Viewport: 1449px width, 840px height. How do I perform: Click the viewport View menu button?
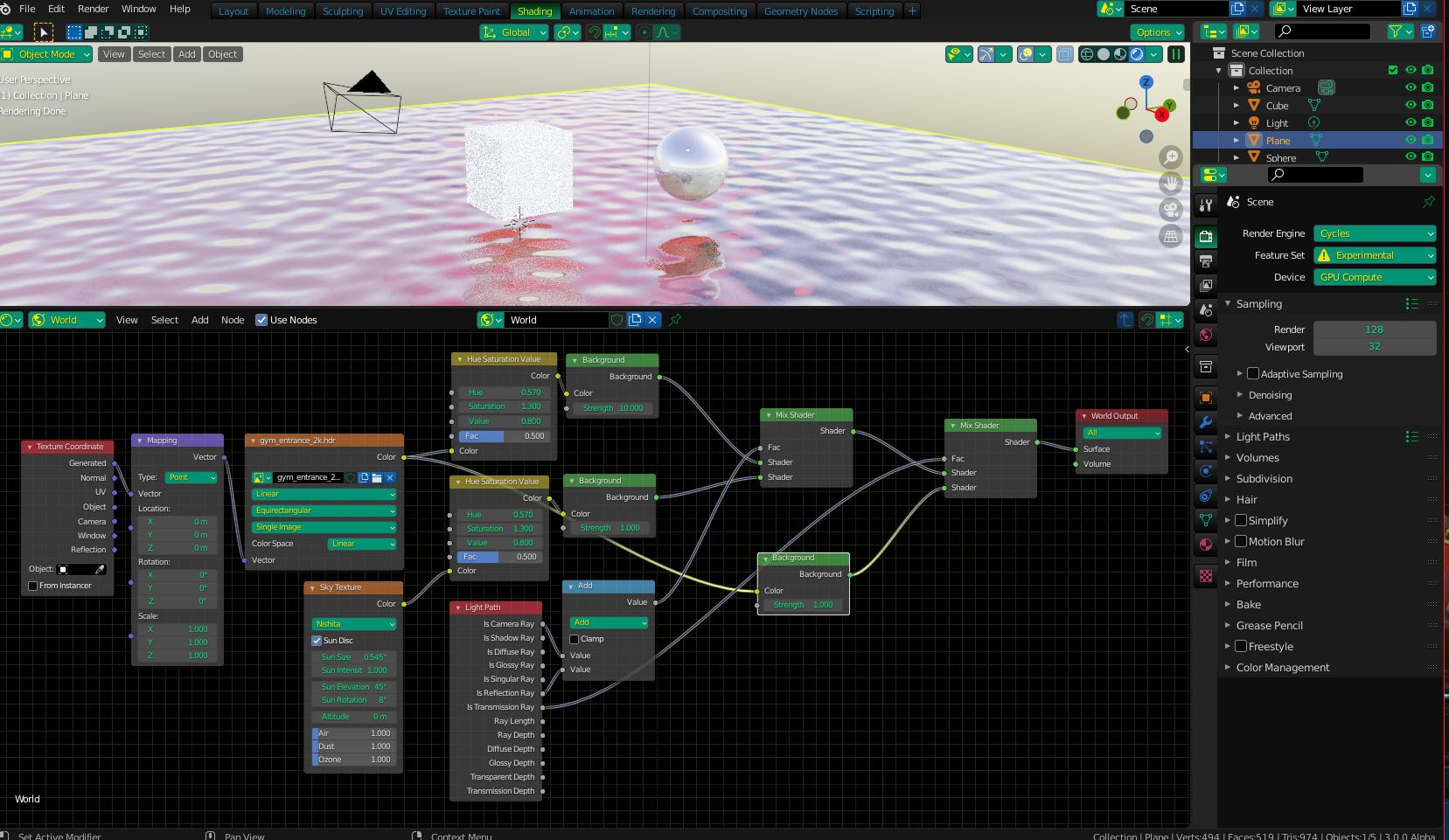[114, 54]
